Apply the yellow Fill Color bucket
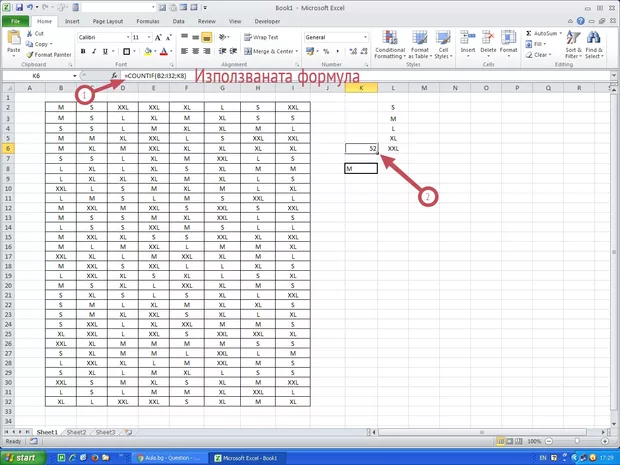 tap(148, 51)
